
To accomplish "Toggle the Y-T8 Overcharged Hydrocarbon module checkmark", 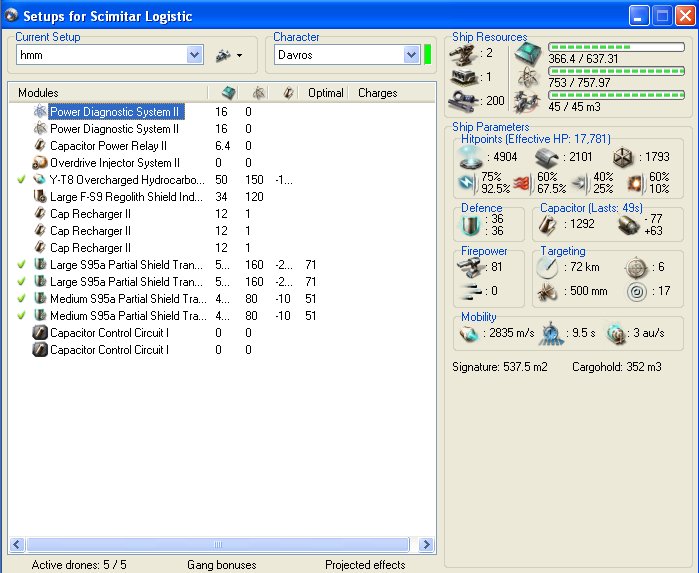I will [21, 180].
